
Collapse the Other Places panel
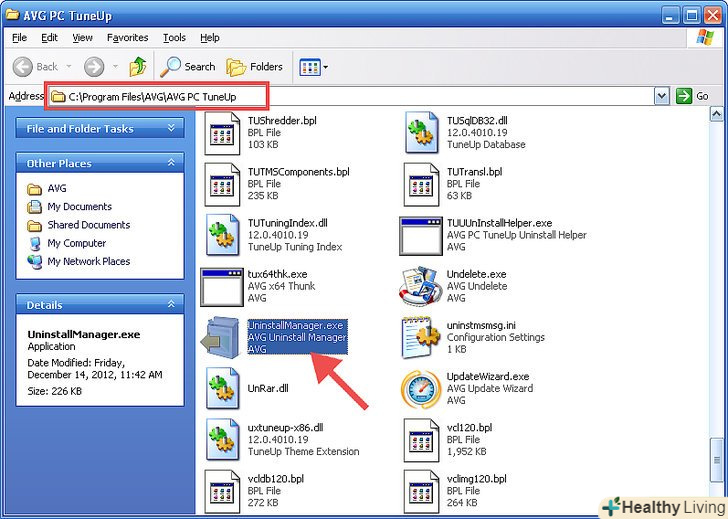click(171, 162)
